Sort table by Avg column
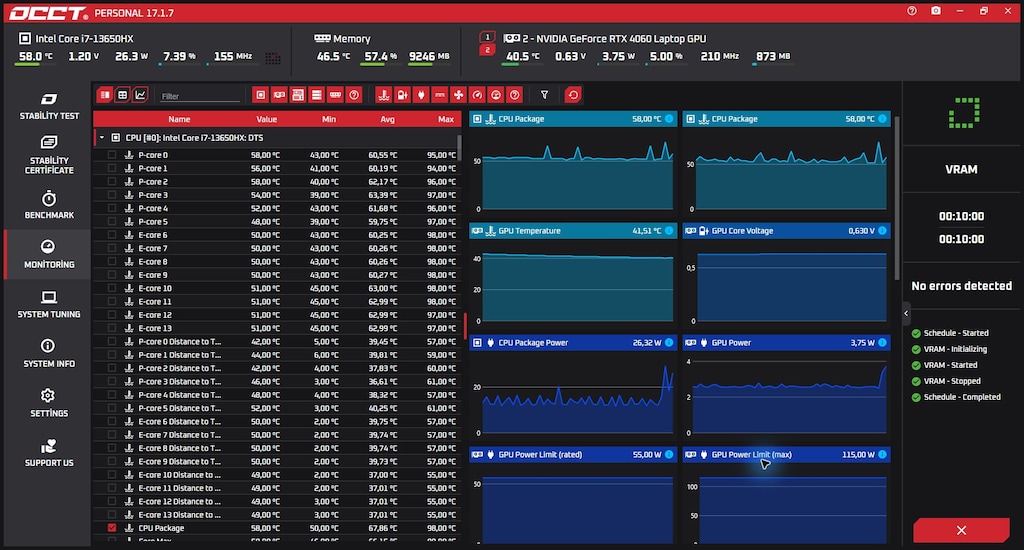 coord(387,119)
